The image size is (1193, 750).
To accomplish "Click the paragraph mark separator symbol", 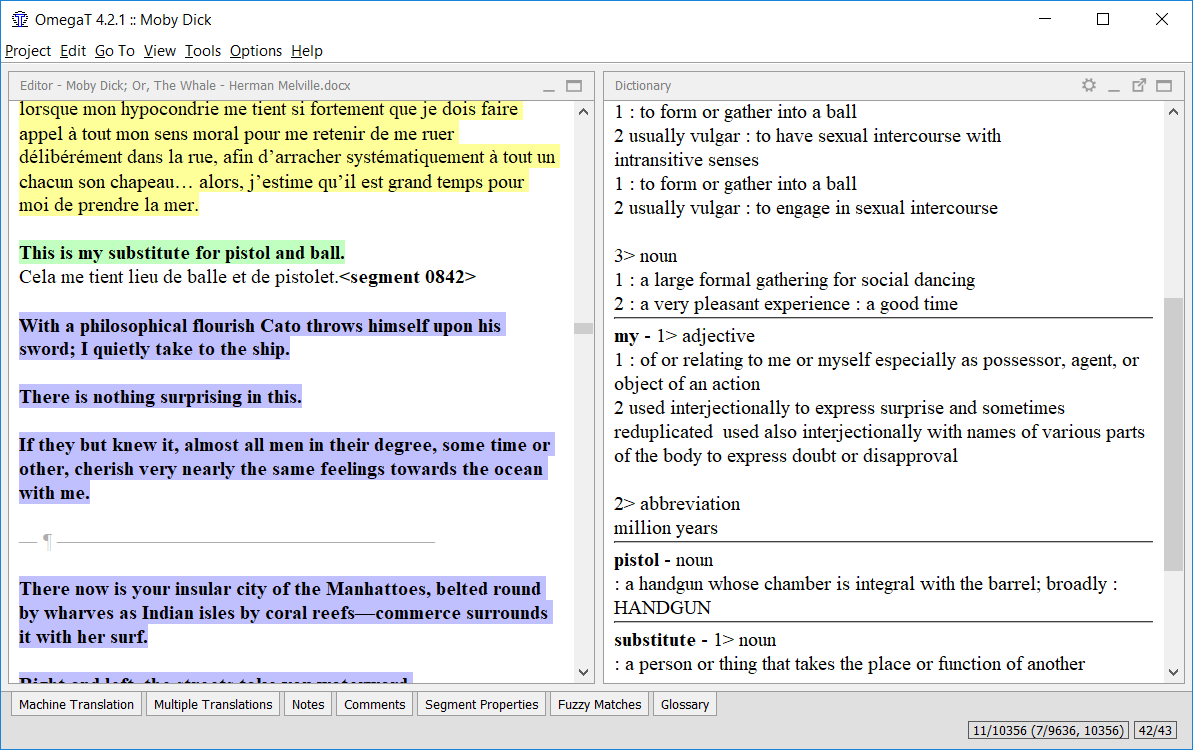I will (47, 541).
